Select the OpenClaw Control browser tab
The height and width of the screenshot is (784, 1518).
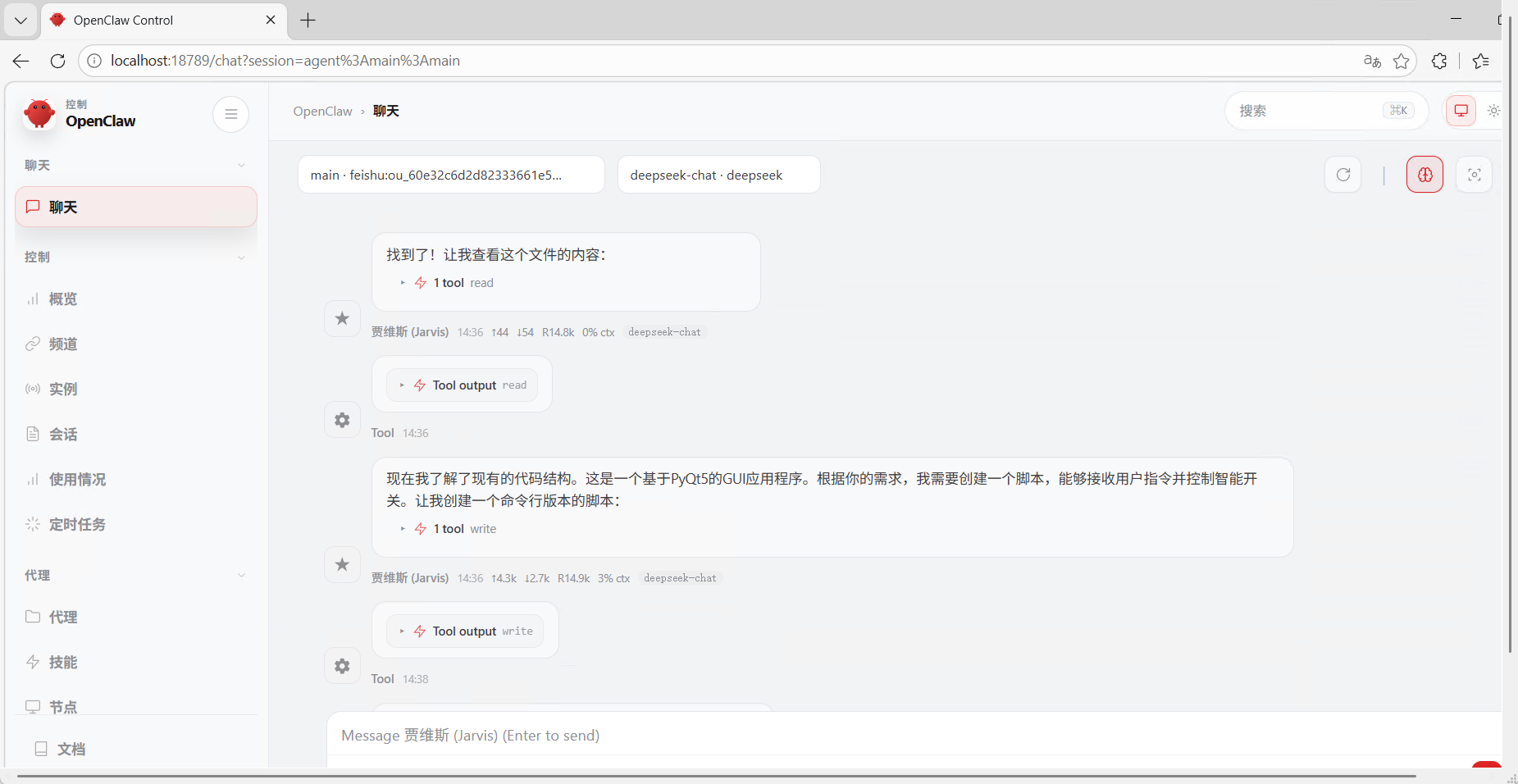[x=163, y=20]
